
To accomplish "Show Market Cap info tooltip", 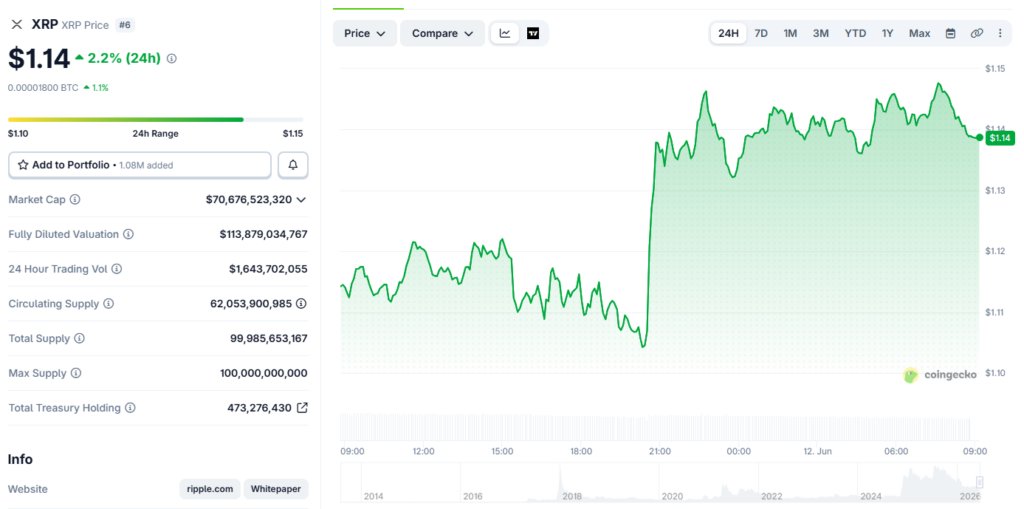I will [x=75, y=199].
